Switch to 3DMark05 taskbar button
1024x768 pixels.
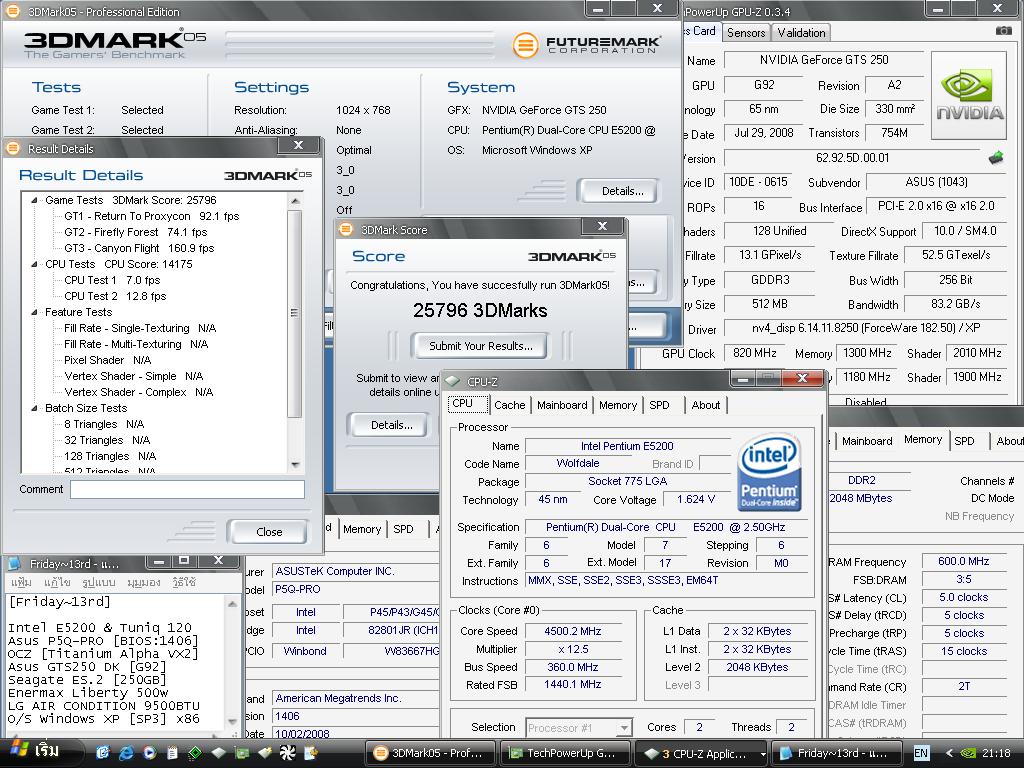[x=430, y=753]
